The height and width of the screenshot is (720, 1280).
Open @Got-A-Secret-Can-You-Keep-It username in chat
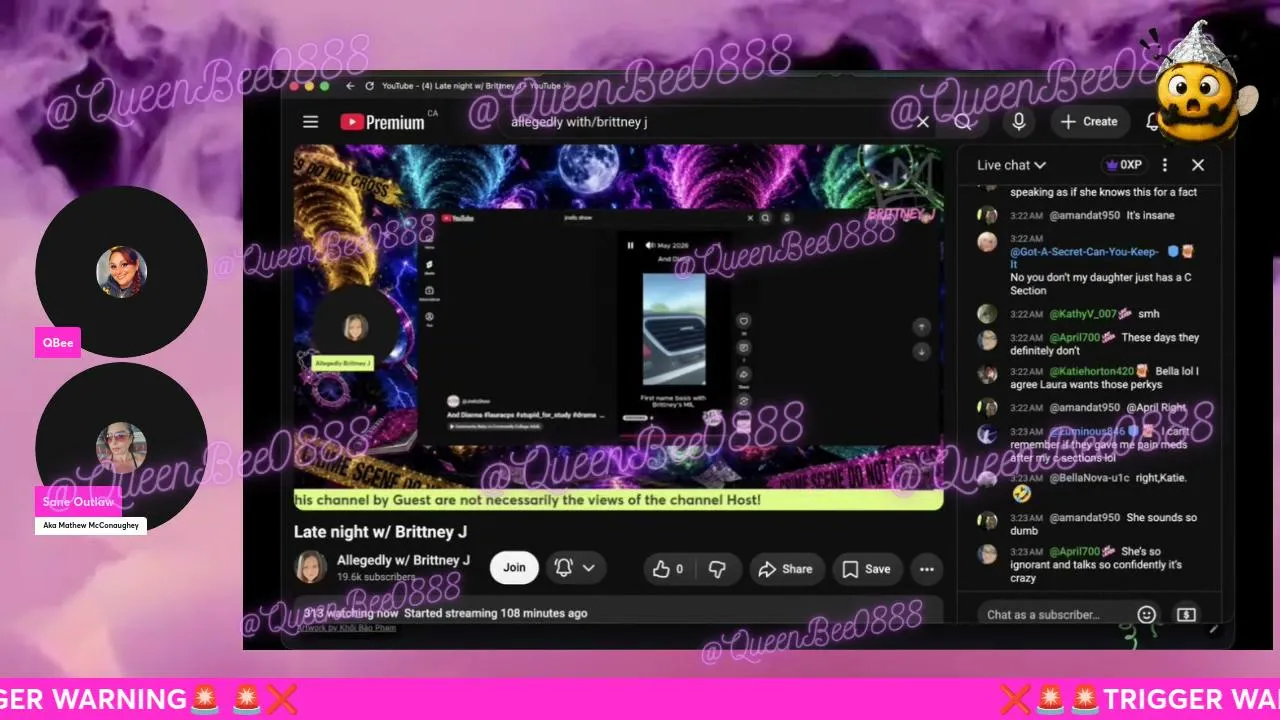[1084, 258]
